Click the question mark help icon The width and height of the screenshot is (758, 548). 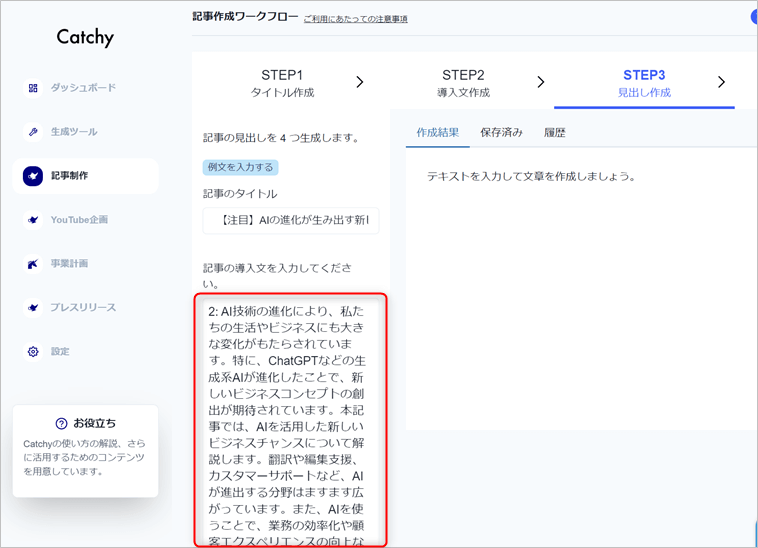pyautogui.click(x=62, y=424)
